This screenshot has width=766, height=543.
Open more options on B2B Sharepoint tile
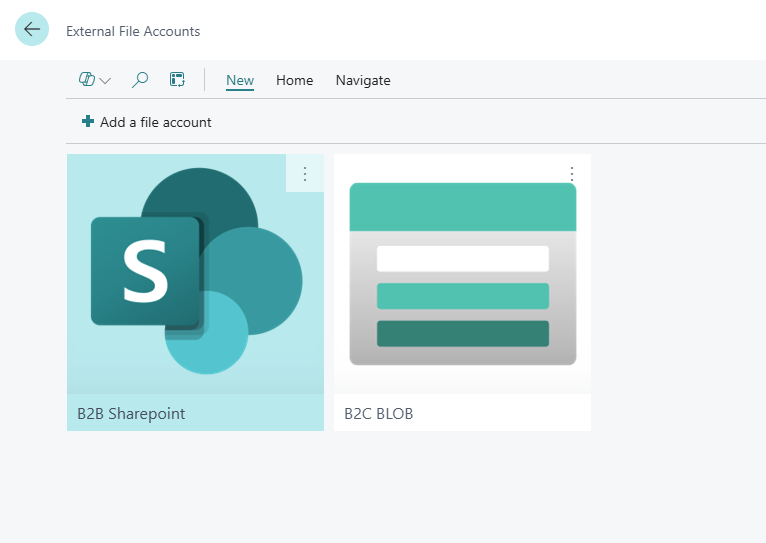click(305, 174)
